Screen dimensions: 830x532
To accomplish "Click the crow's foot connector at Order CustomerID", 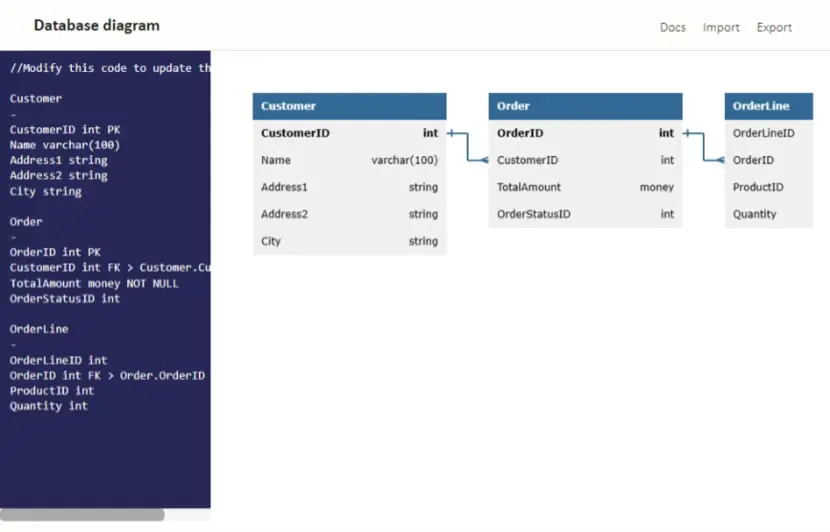I will (484, 160).
